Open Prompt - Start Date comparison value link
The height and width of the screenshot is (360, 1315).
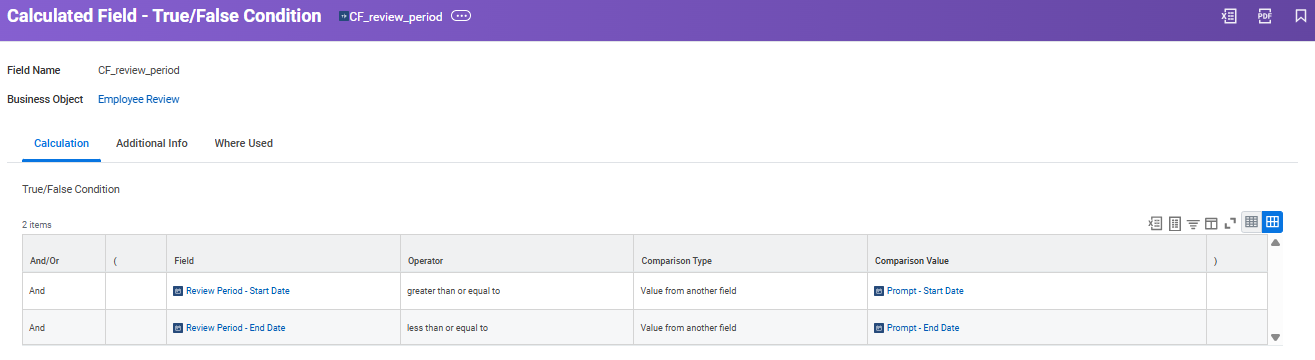pyautogui.click(x=925, y=291)
